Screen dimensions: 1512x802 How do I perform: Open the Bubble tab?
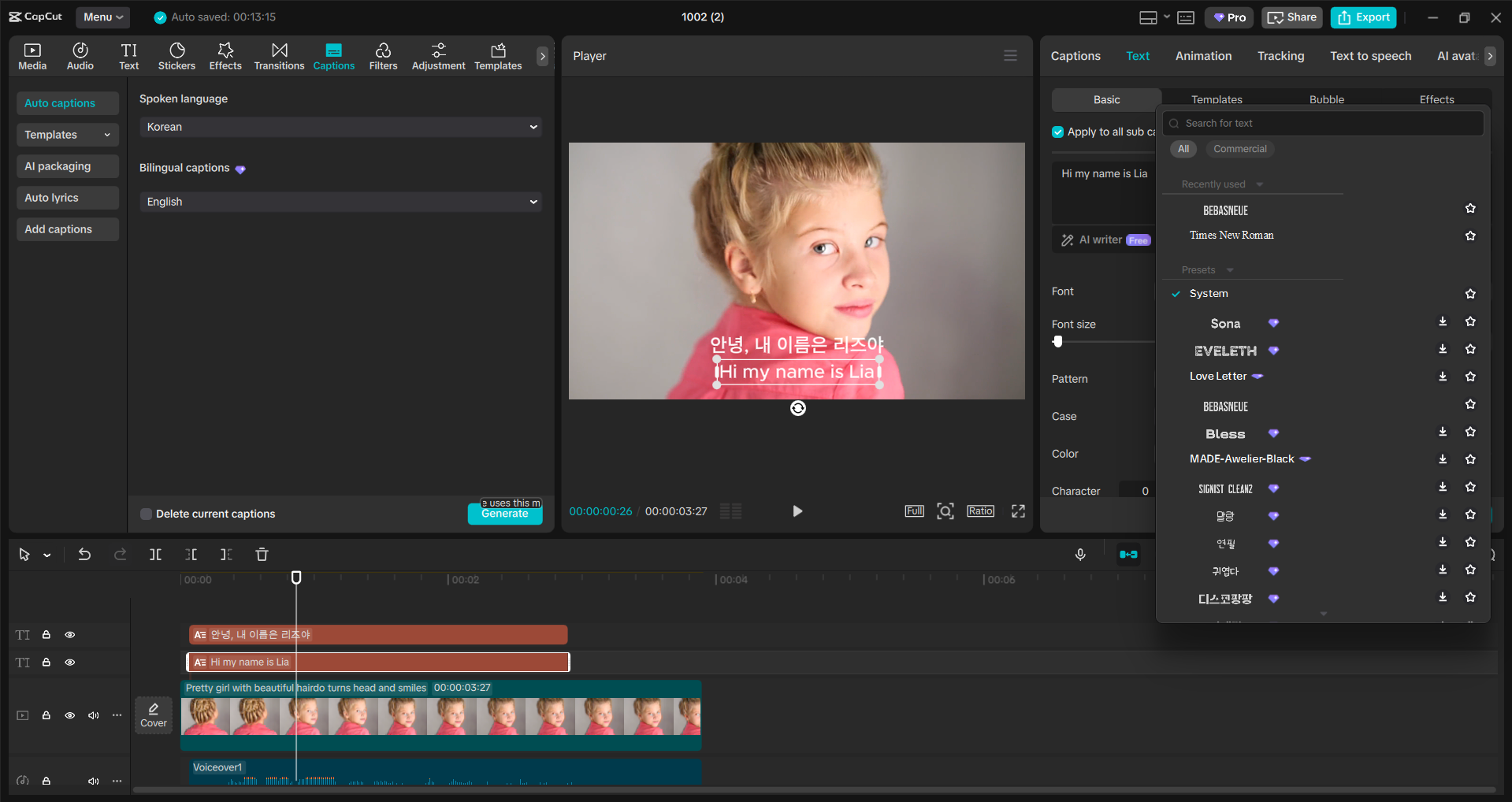point(1326,99)
